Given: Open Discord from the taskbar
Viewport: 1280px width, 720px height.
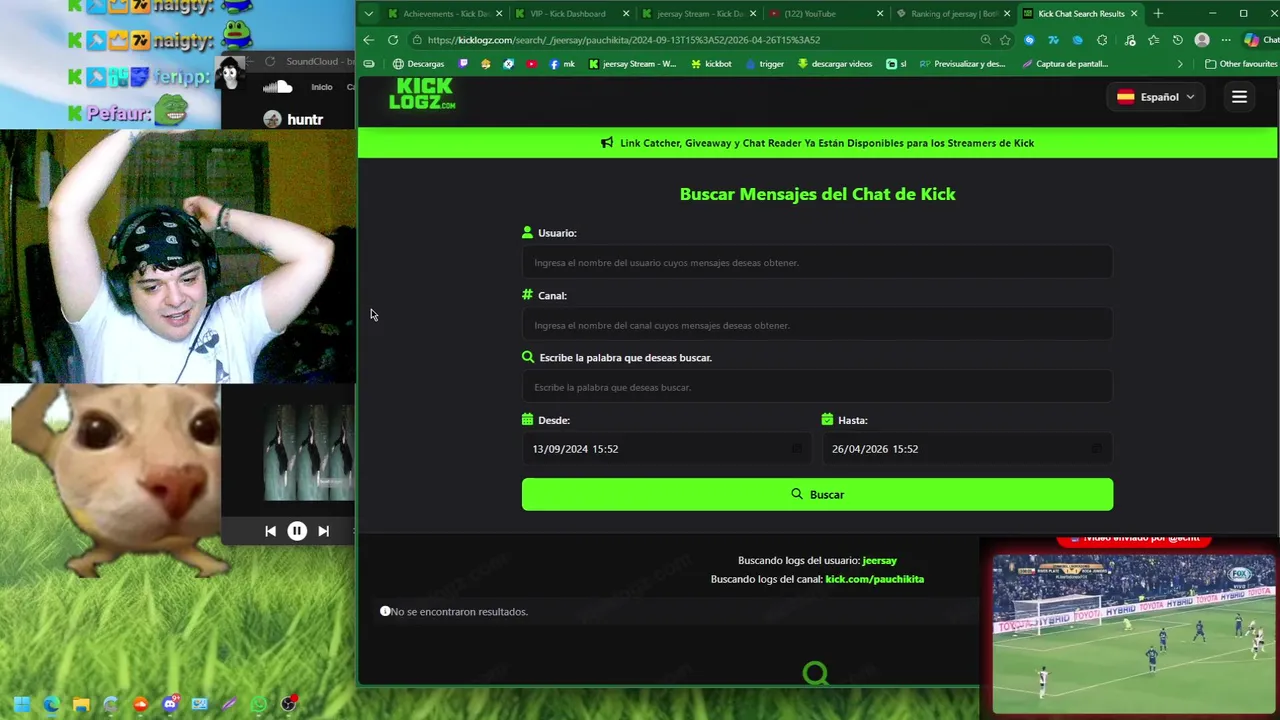Looking at the screenshot, I should (170, 704).
